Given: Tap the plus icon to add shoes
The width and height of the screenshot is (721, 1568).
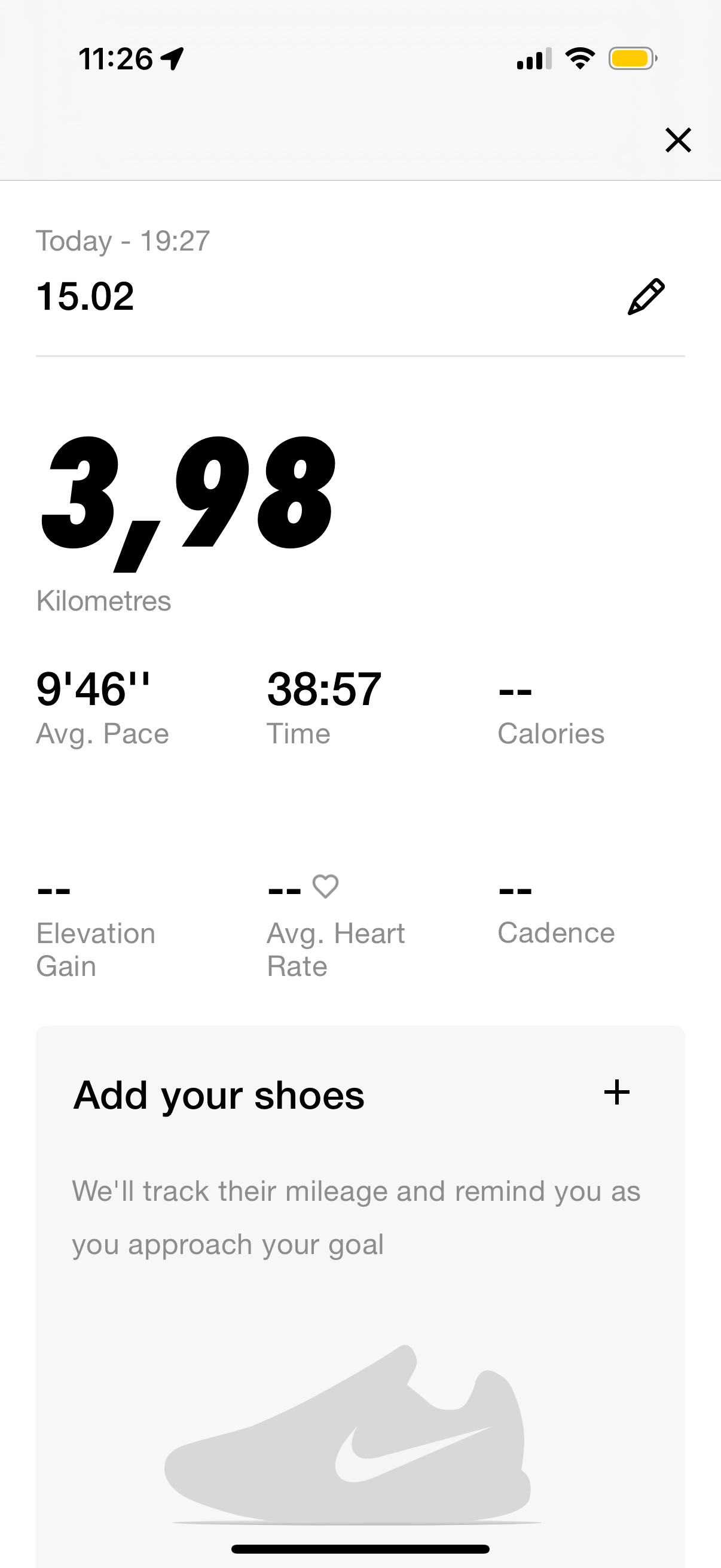Looking at the screenshot, I should tap(616, 1092).
